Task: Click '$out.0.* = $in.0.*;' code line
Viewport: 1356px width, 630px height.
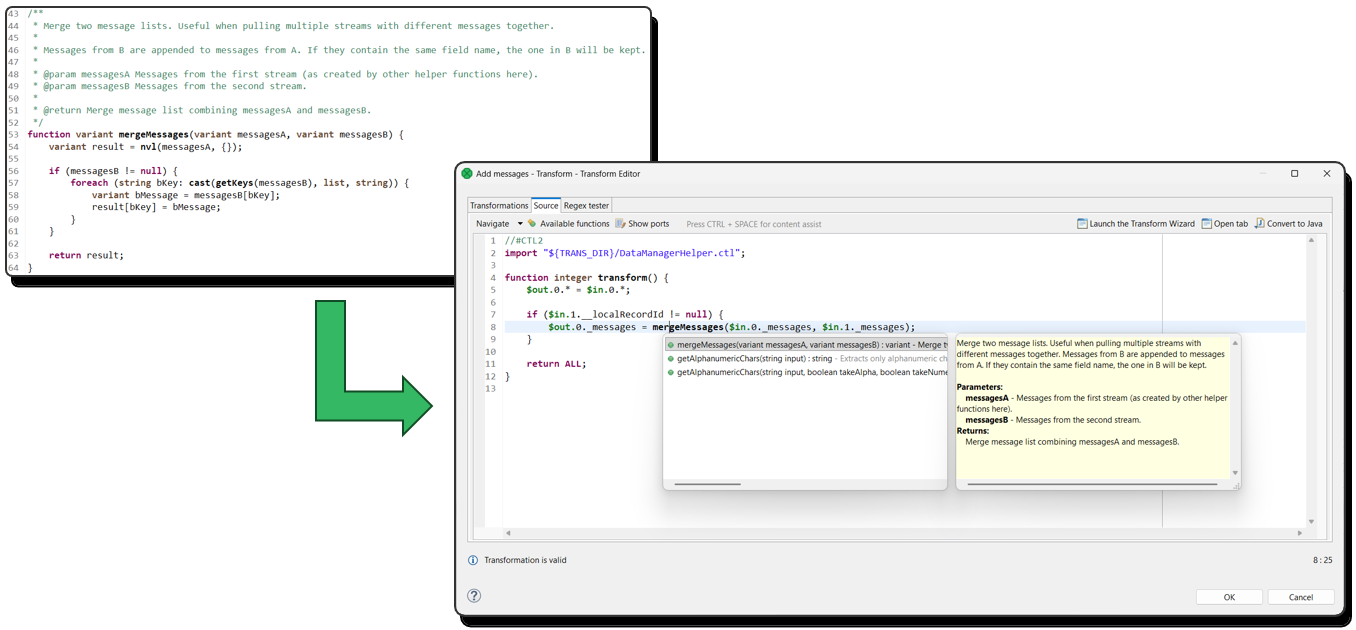Action: tap(578, 290)
